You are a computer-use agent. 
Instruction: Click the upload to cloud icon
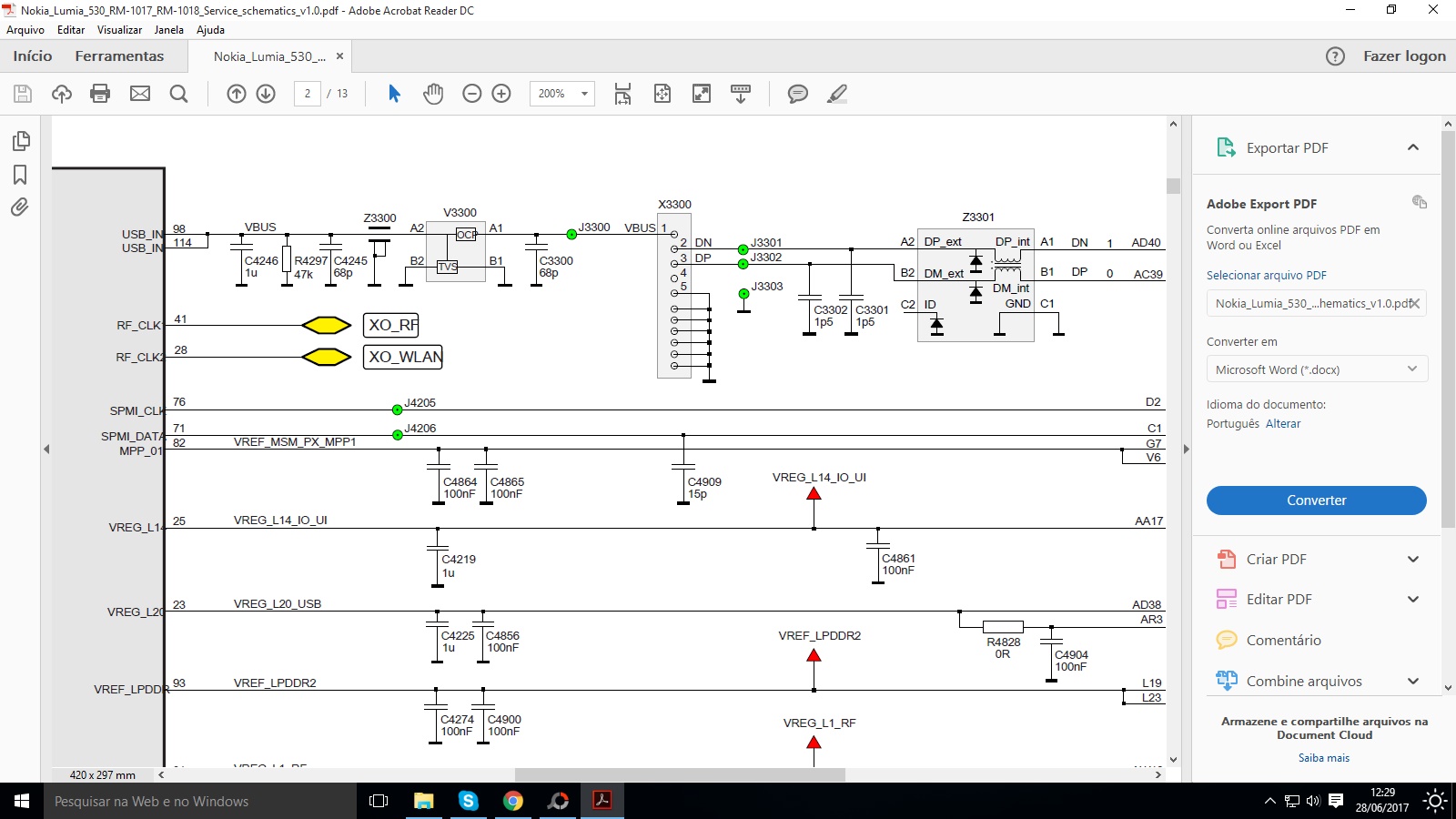point(62,94)
